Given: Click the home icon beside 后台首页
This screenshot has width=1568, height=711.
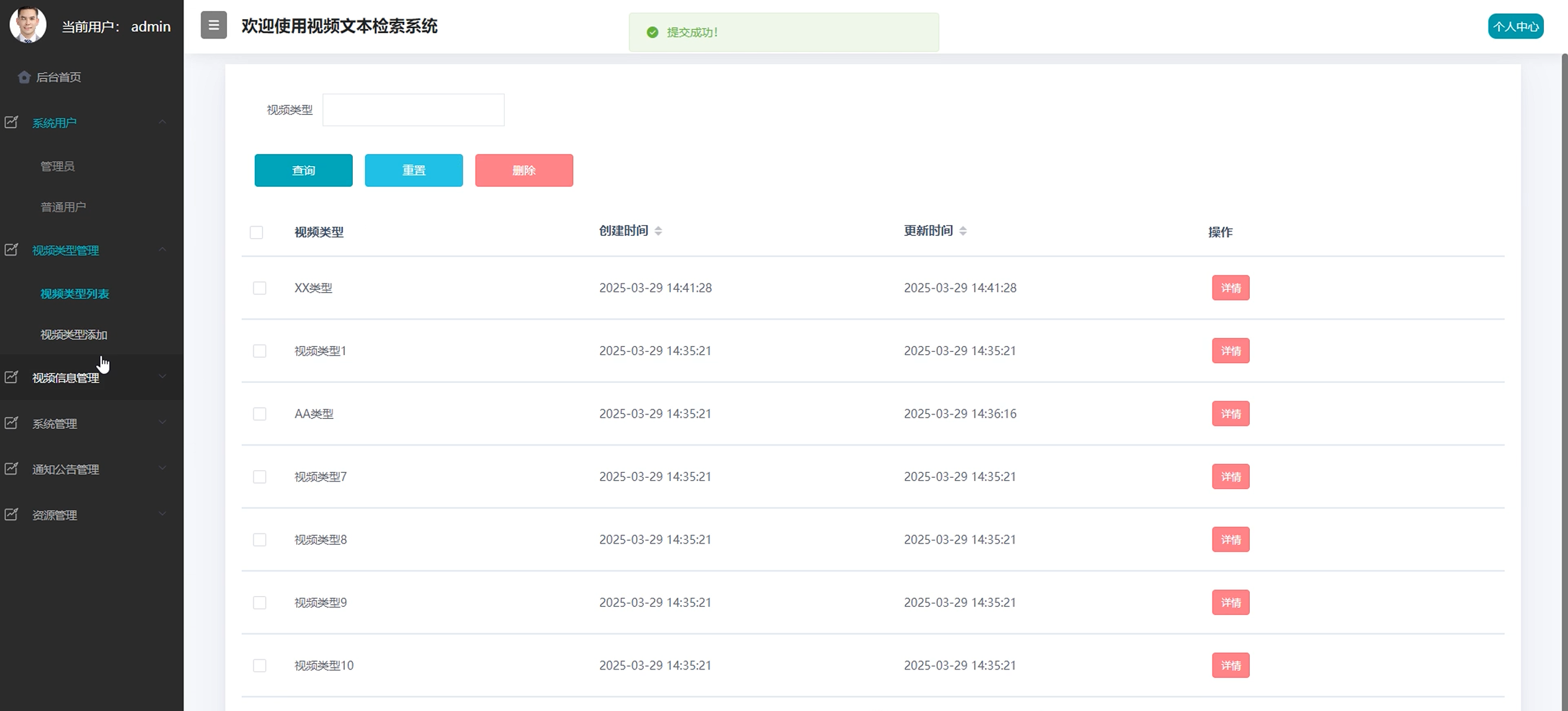Looking at the screenshot, I should pyautogui.click(x=25, y=77).
